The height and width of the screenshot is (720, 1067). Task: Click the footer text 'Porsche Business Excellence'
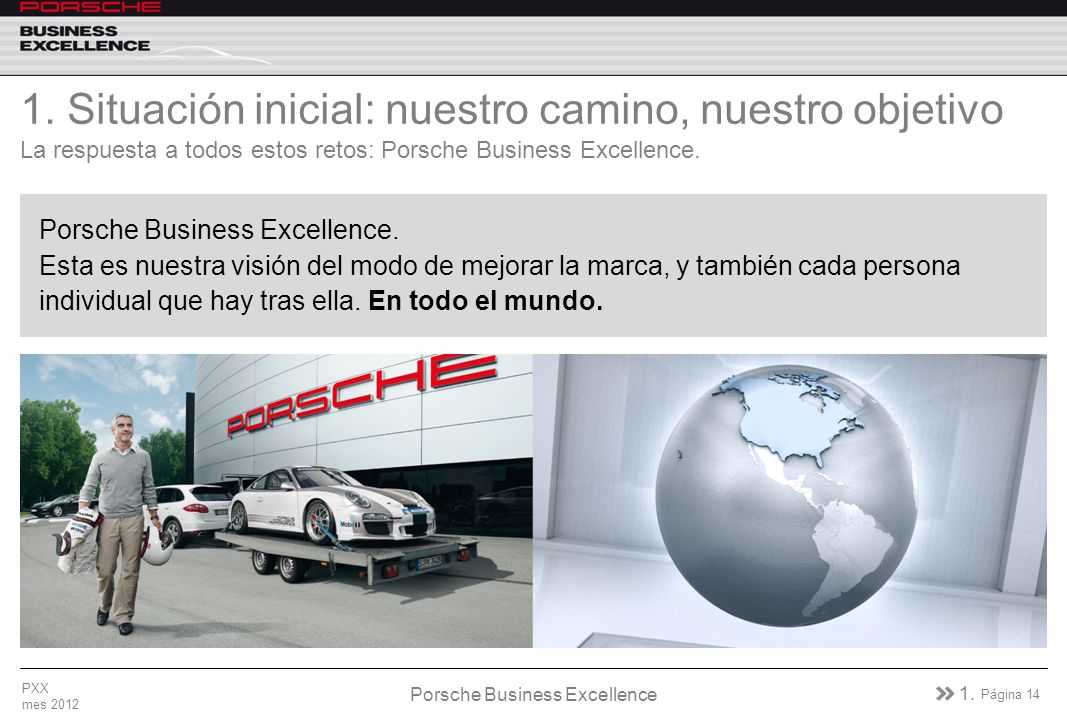534,694
